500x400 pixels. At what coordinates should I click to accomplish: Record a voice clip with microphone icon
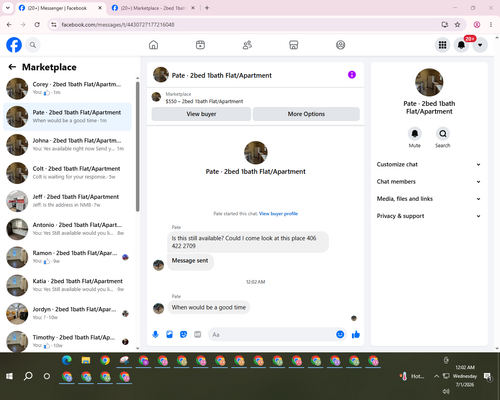(x=155, y=334)
